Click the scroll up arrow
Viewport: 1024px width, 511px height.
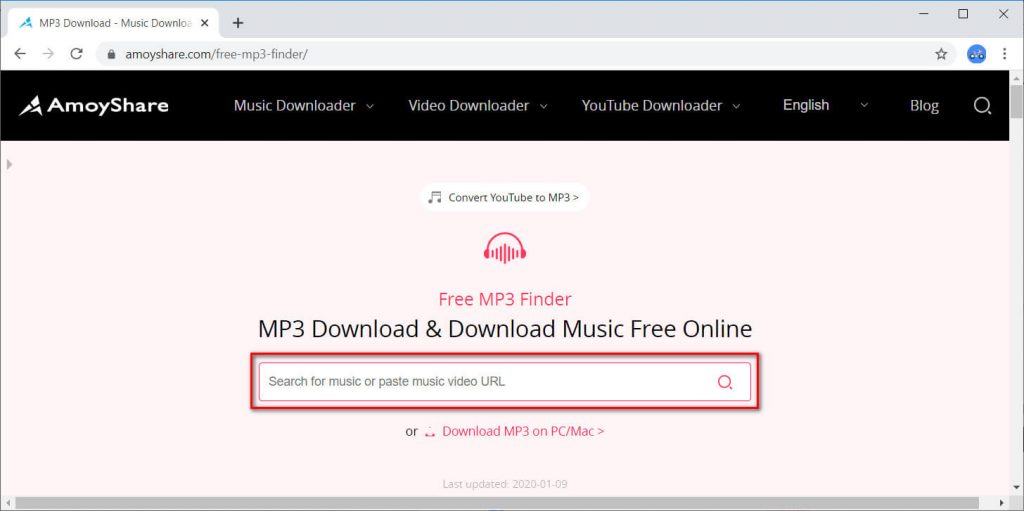(x=1016, y=77)
